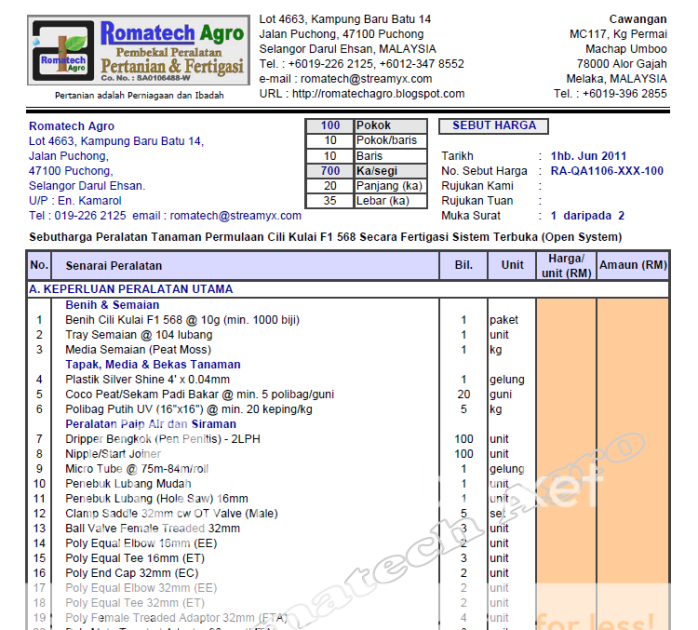The image size is (698, 630).
Task: Select the 35 Lebar (ka) value cell
Action: pos(330,201)
